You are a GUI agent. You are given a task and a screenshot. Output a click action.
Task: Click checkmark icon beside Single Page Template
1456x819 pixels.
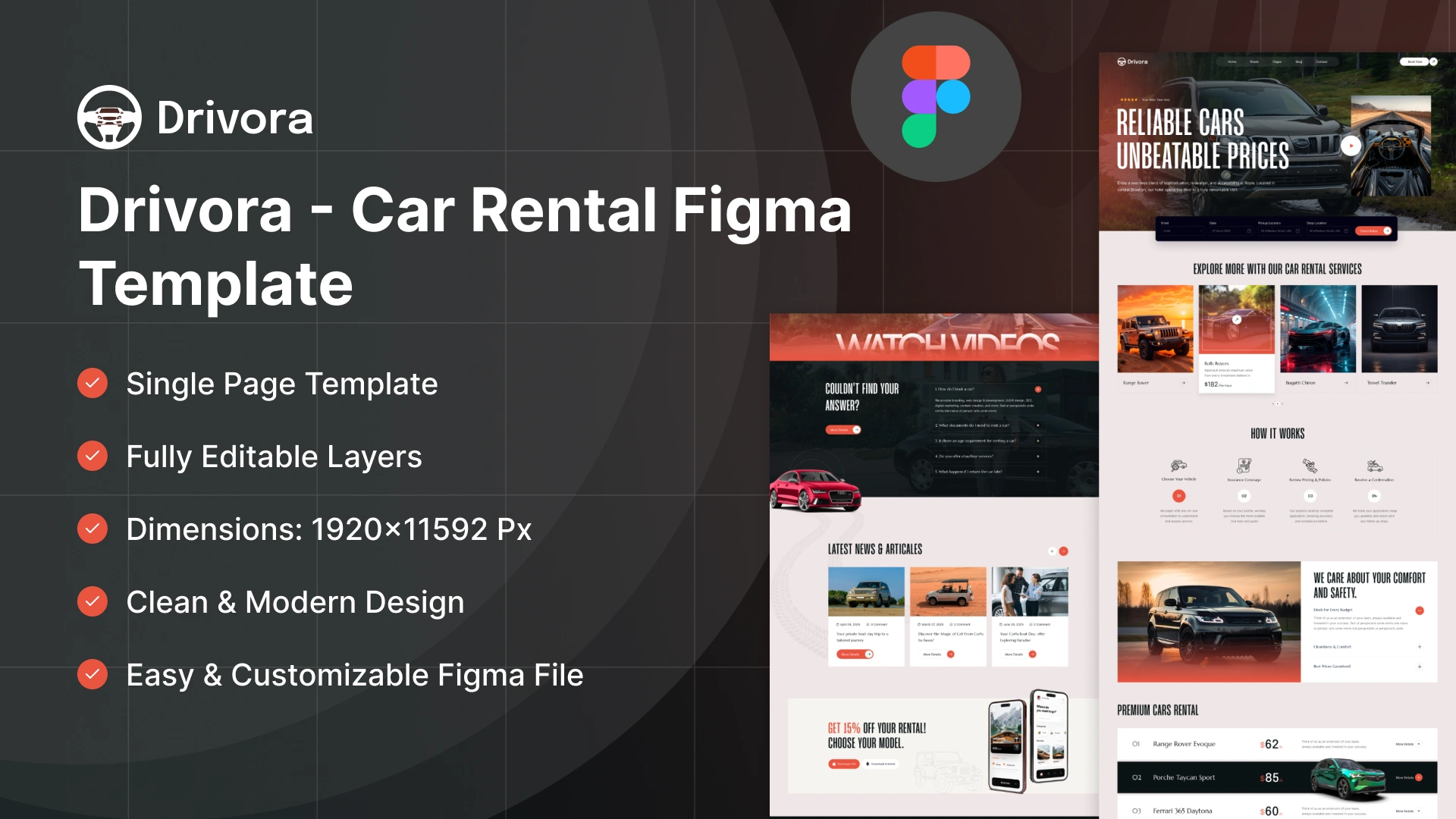[93, 383]
